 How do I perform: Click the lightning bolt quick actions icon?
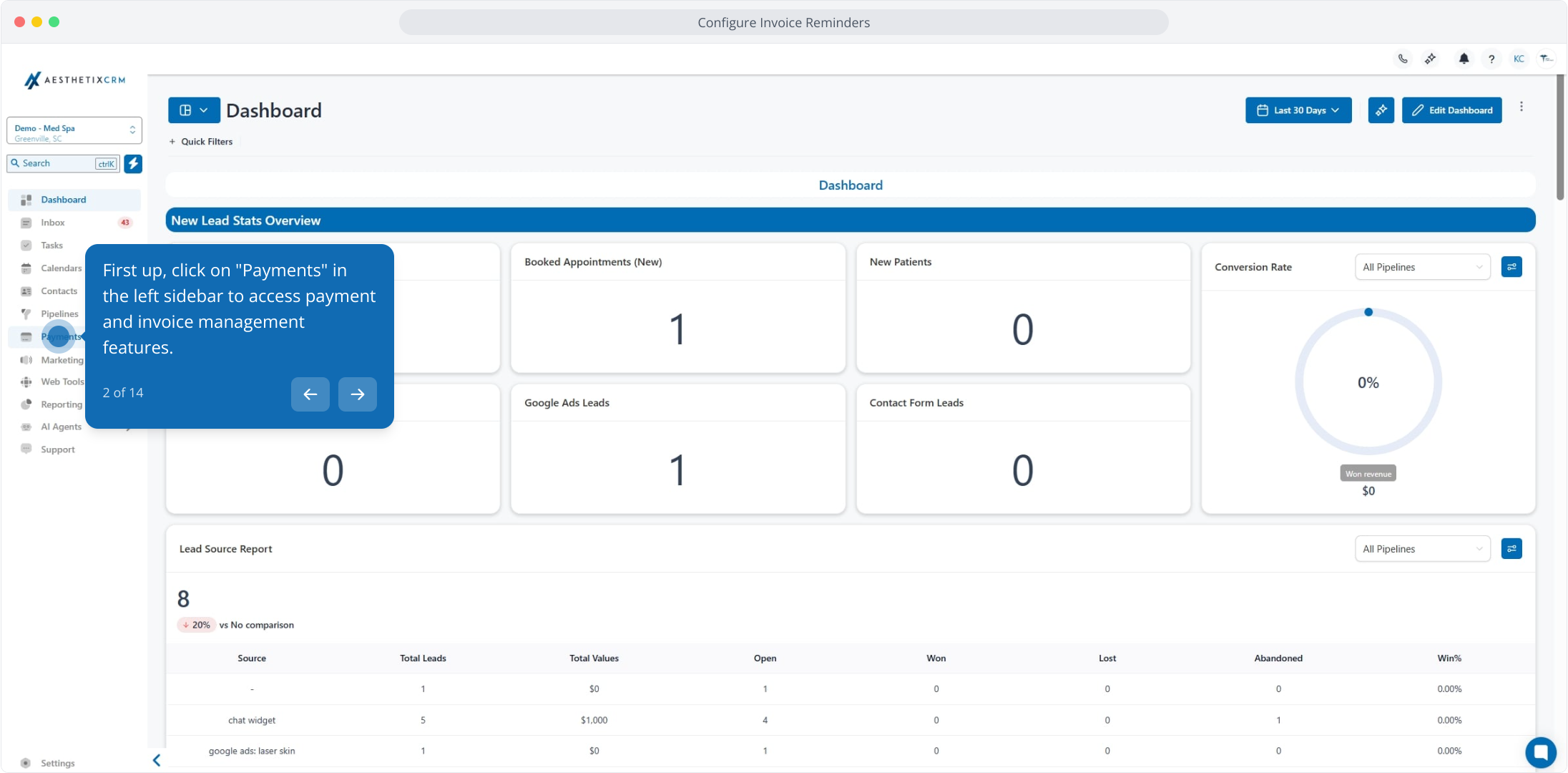click(x=133, y=164)
